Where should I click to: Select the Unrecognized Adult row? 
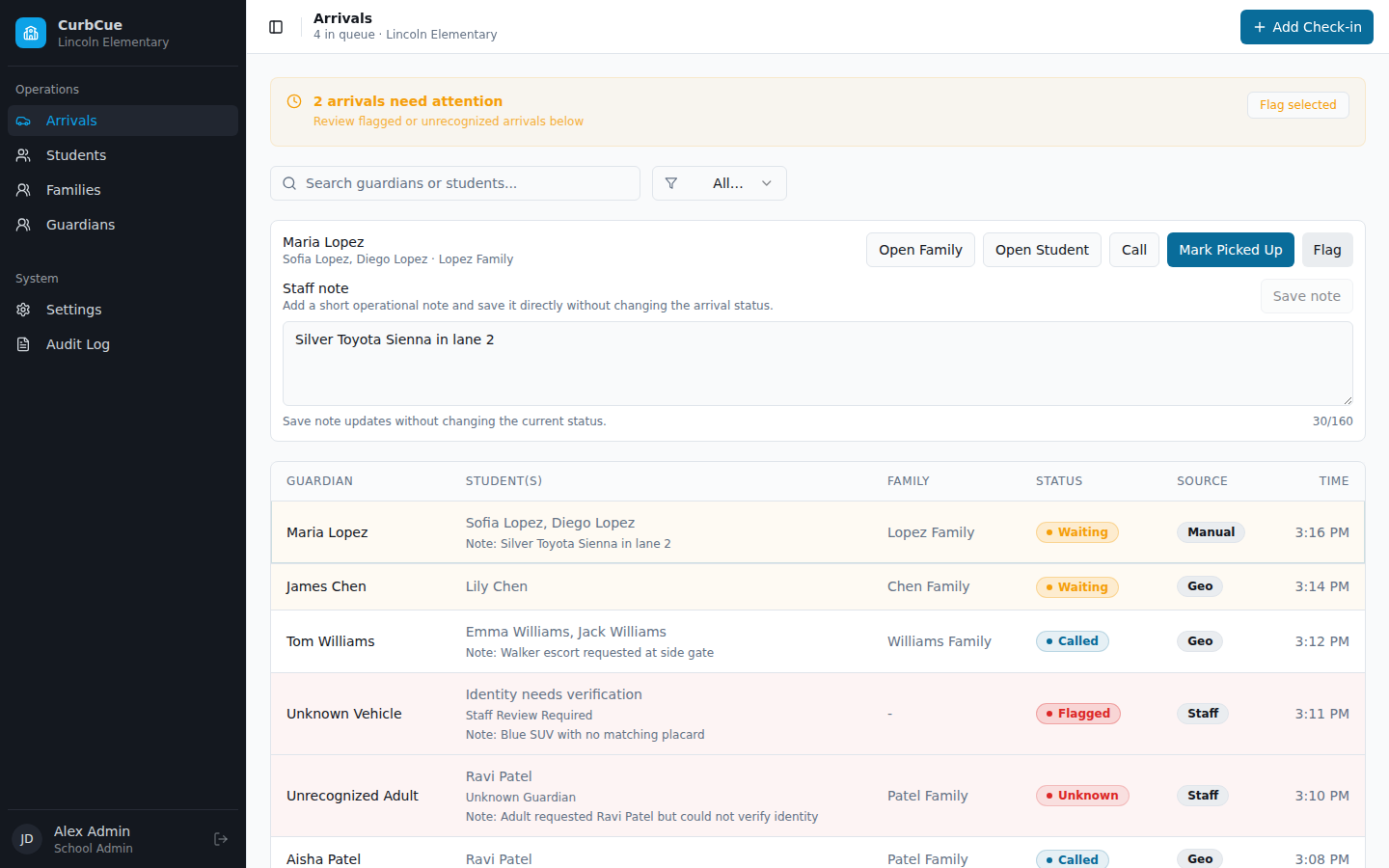[818, 796]
